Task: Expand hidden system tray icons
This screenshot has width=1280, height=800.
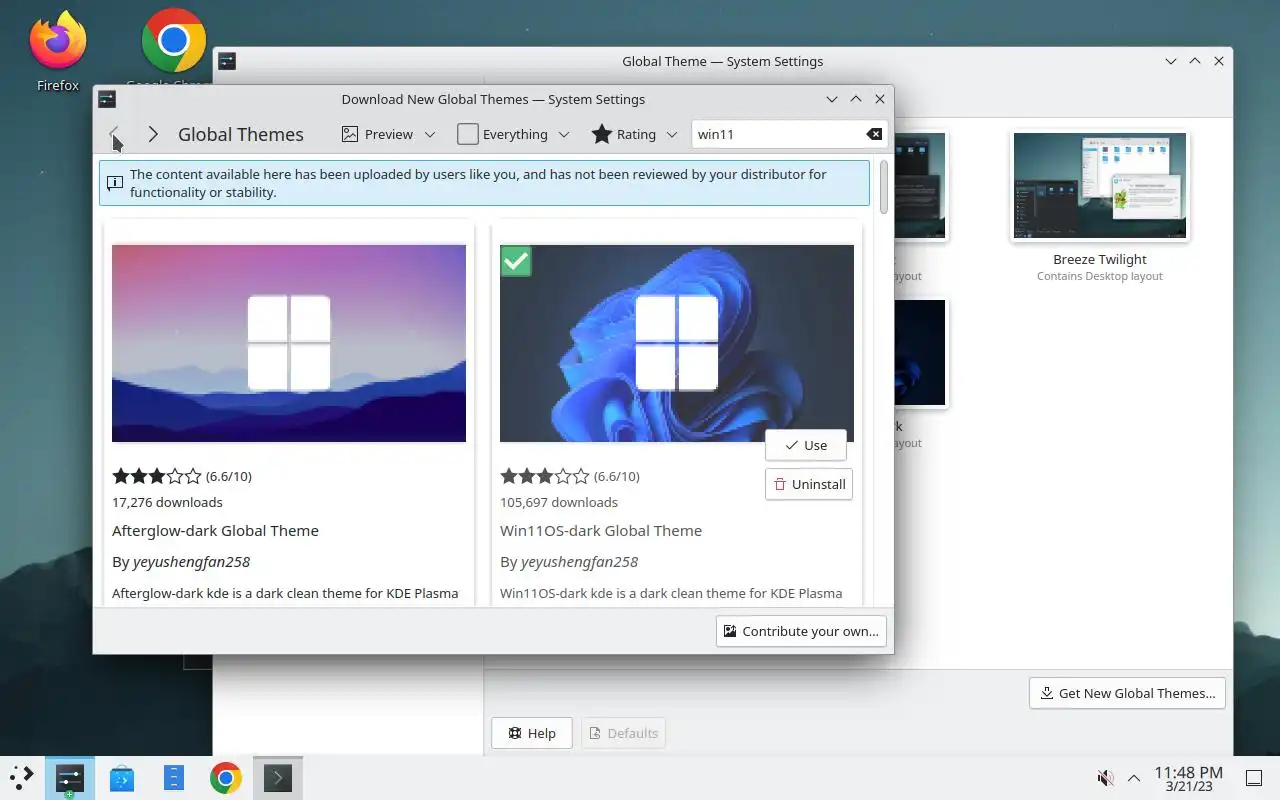Action: pos(1134,778)
